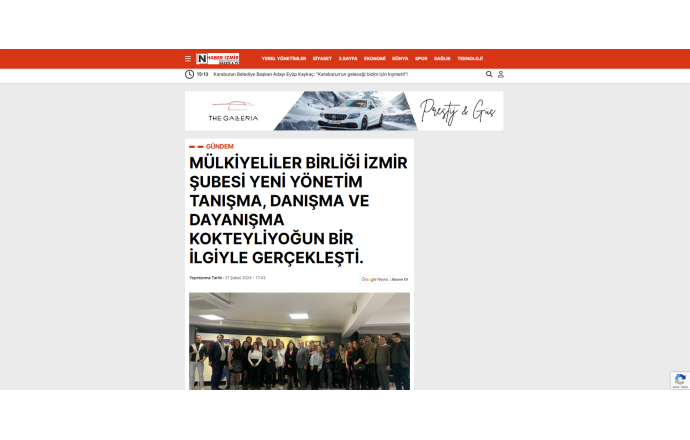The height and width of the screenshot is (440, 690).
Task: Click the reCAPTCHA badge
Action: 679,380
